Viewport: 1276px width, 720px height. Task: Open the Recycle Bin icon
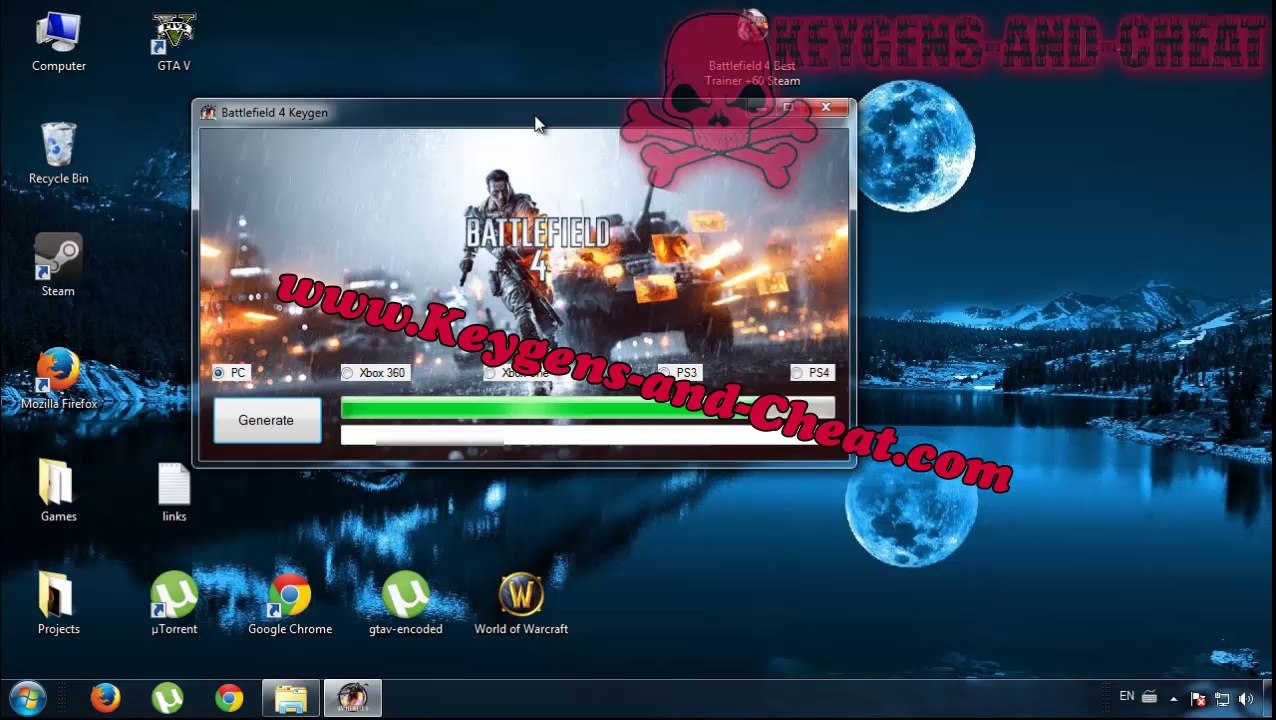point(59,154)
